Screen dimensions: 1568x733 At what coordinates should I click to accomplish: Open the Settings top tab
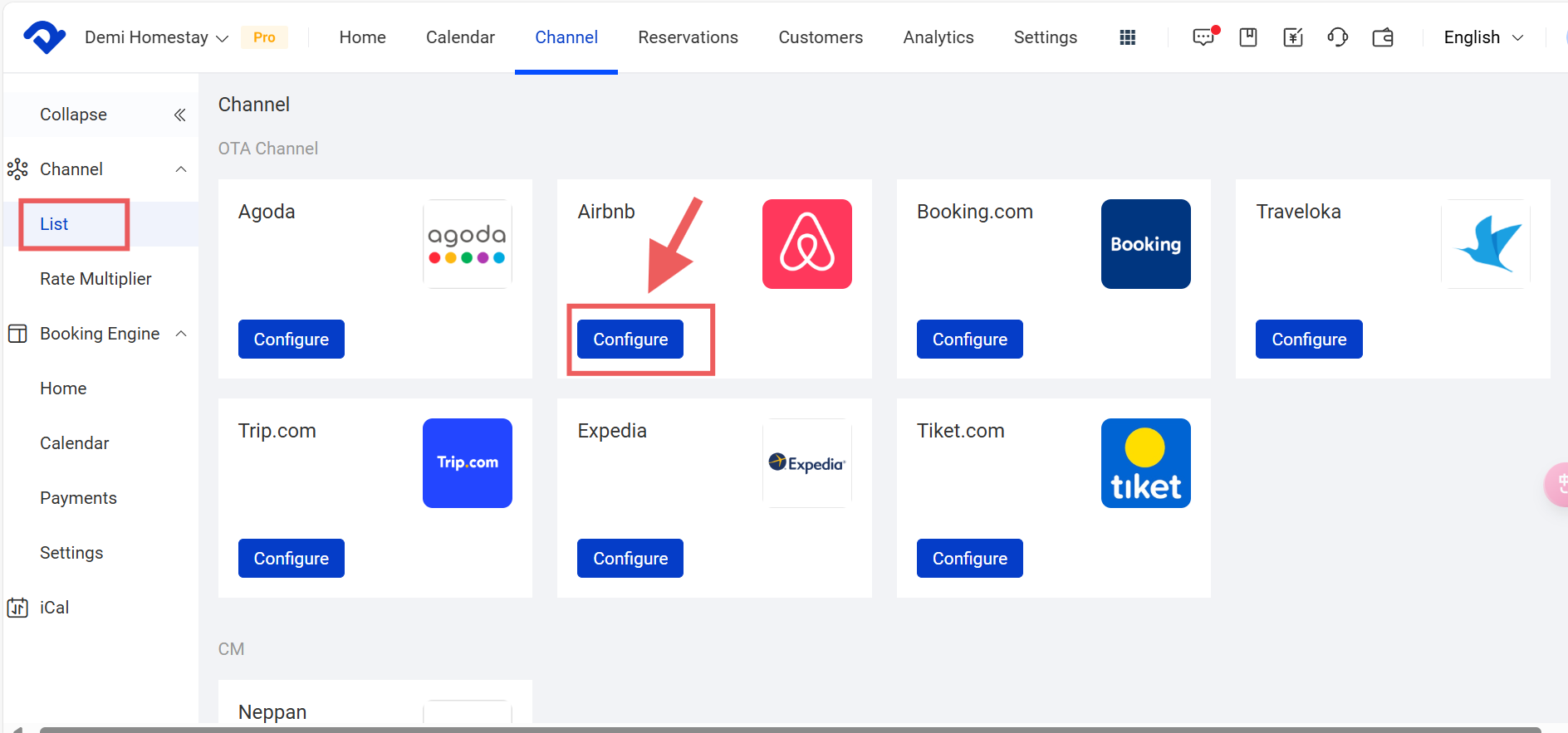pyautogui.click(x=1046, y=37)
